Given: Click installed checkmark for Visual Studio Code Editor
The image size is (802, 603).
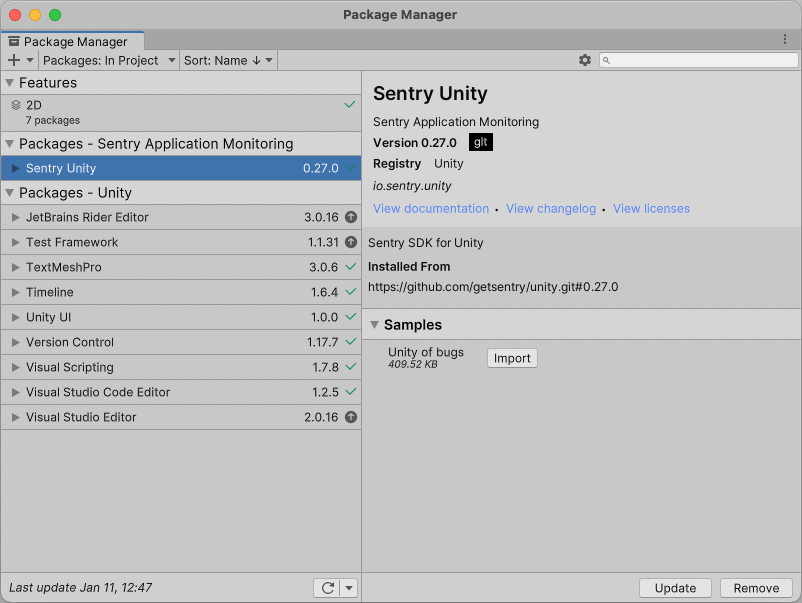Looking at the screenshot, I should coord(351,392).
